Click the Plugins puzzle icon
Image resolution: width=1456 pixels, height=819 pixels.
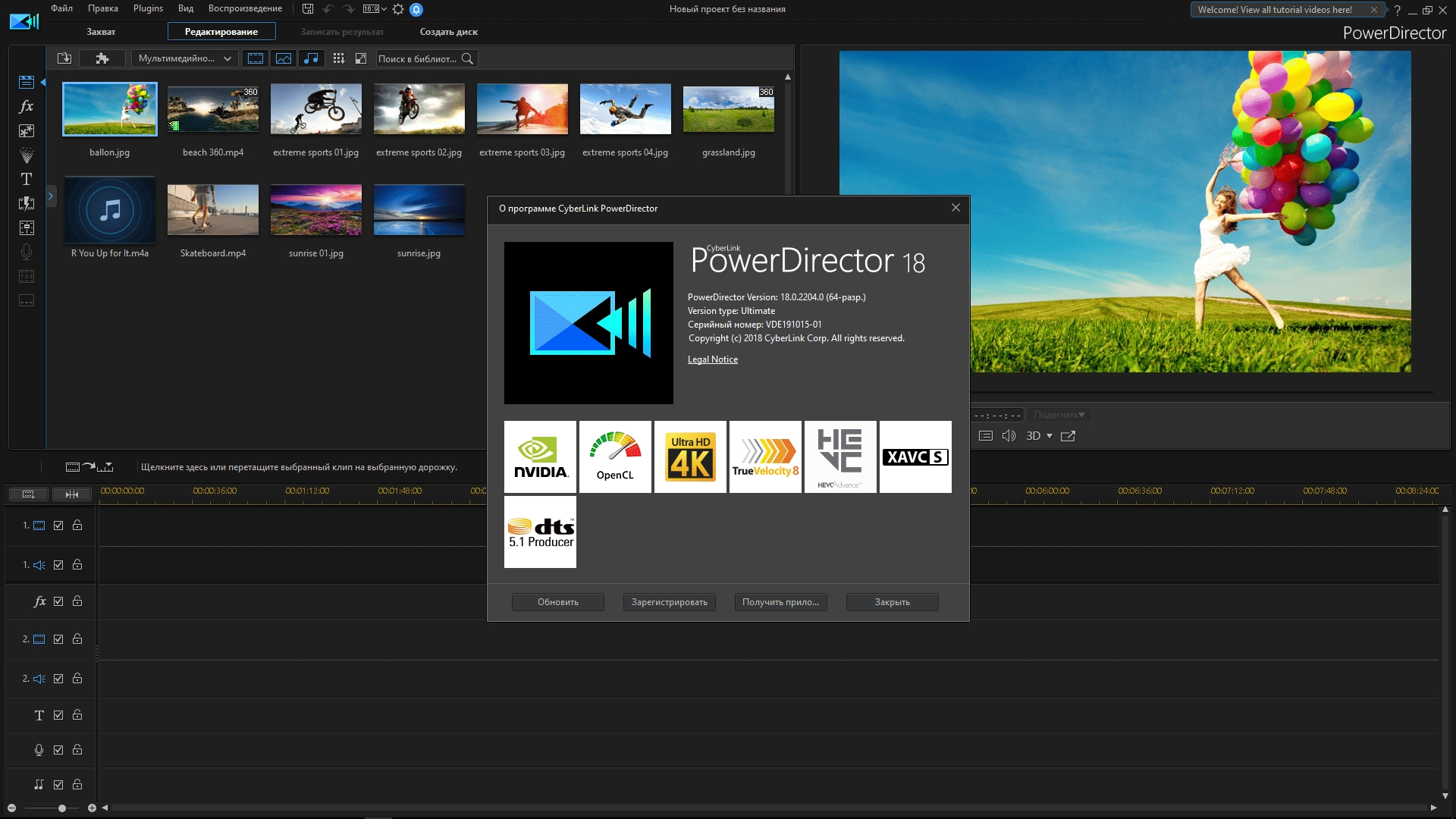pos(102,58)
